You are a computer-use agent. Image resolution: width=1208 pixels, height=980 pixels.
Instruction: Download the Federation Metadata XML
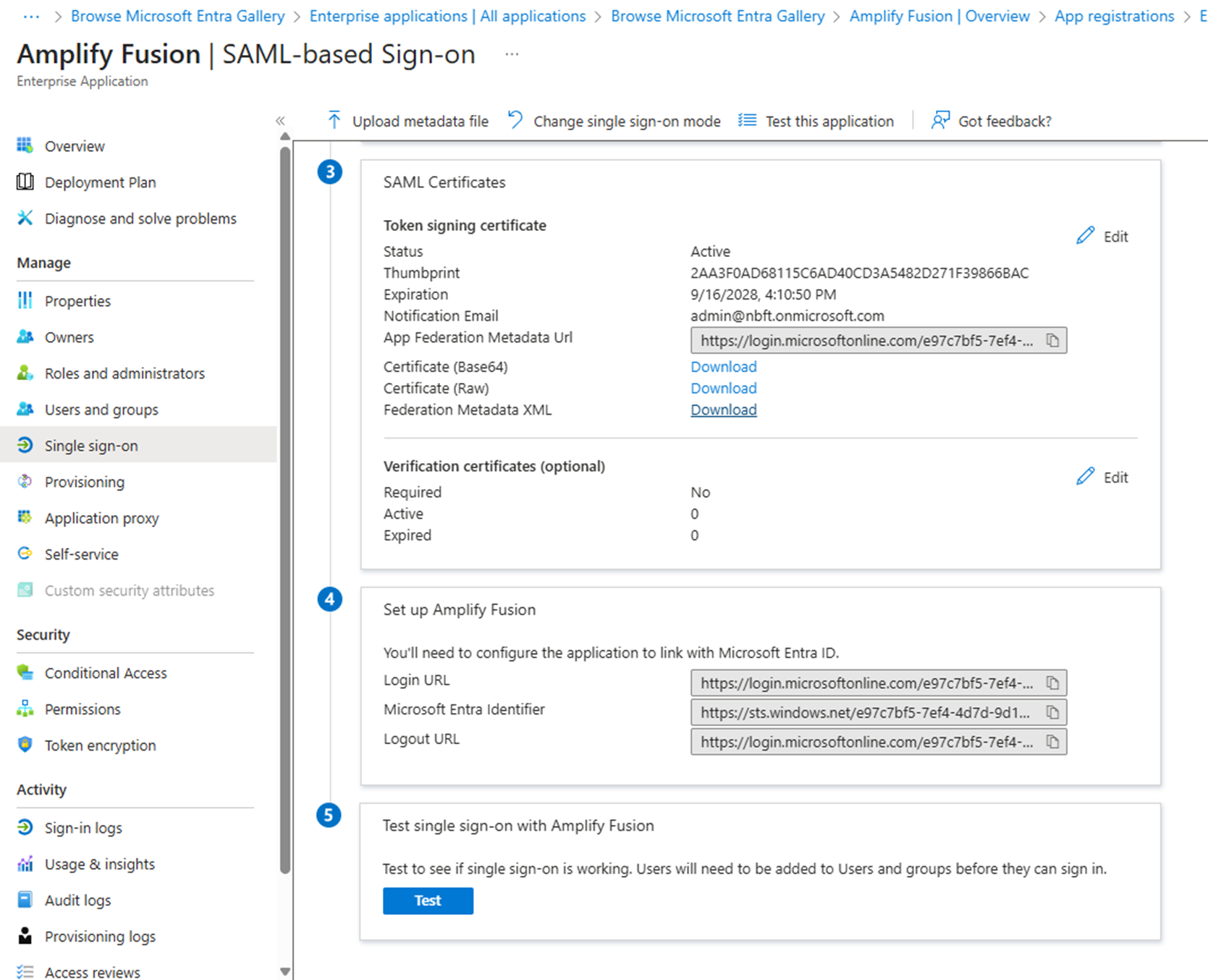tap(724, 410)
